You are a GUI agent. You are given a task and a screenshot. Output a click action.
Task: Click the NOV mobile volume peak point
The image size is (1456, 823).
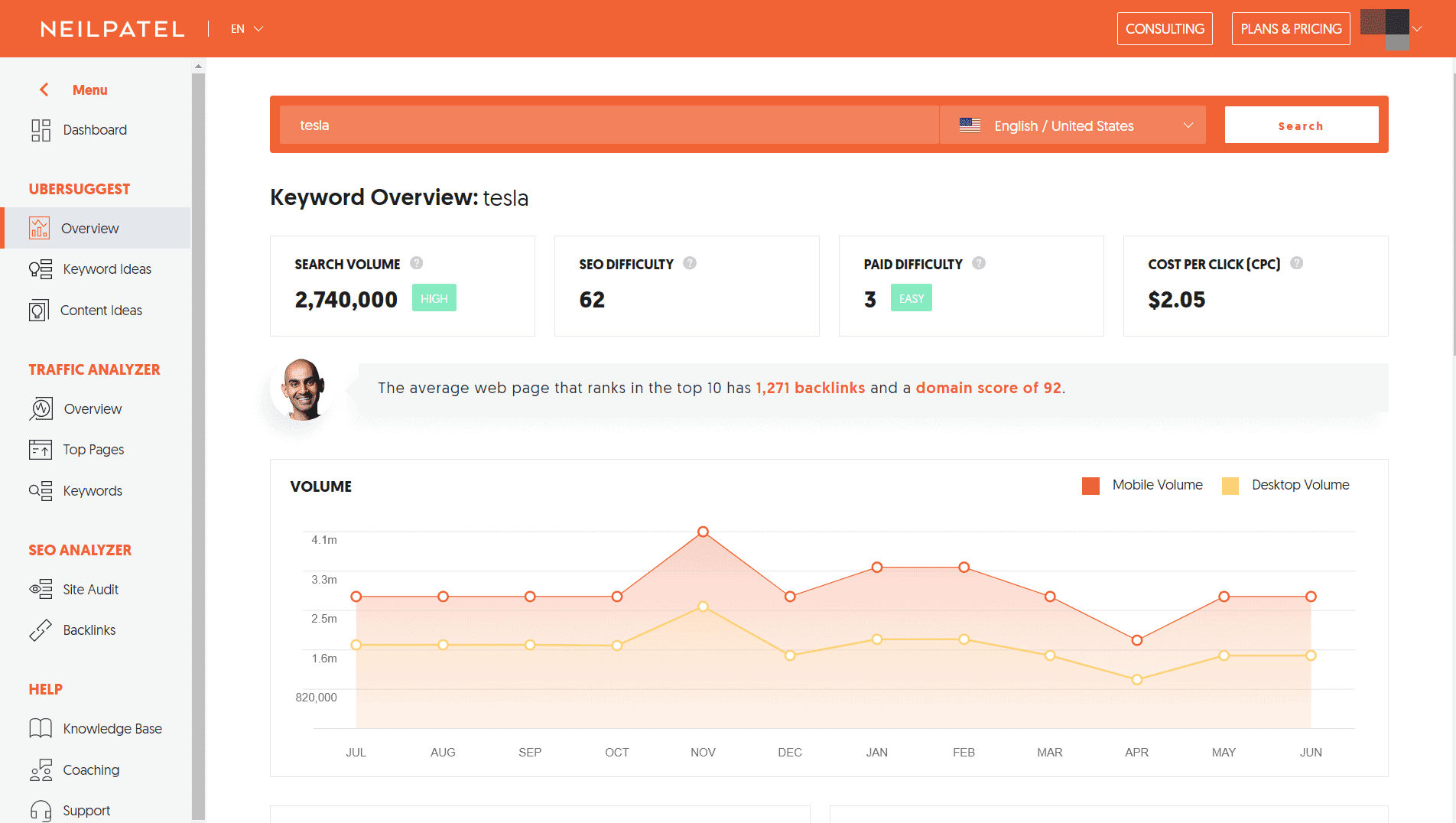pos(703,532)
